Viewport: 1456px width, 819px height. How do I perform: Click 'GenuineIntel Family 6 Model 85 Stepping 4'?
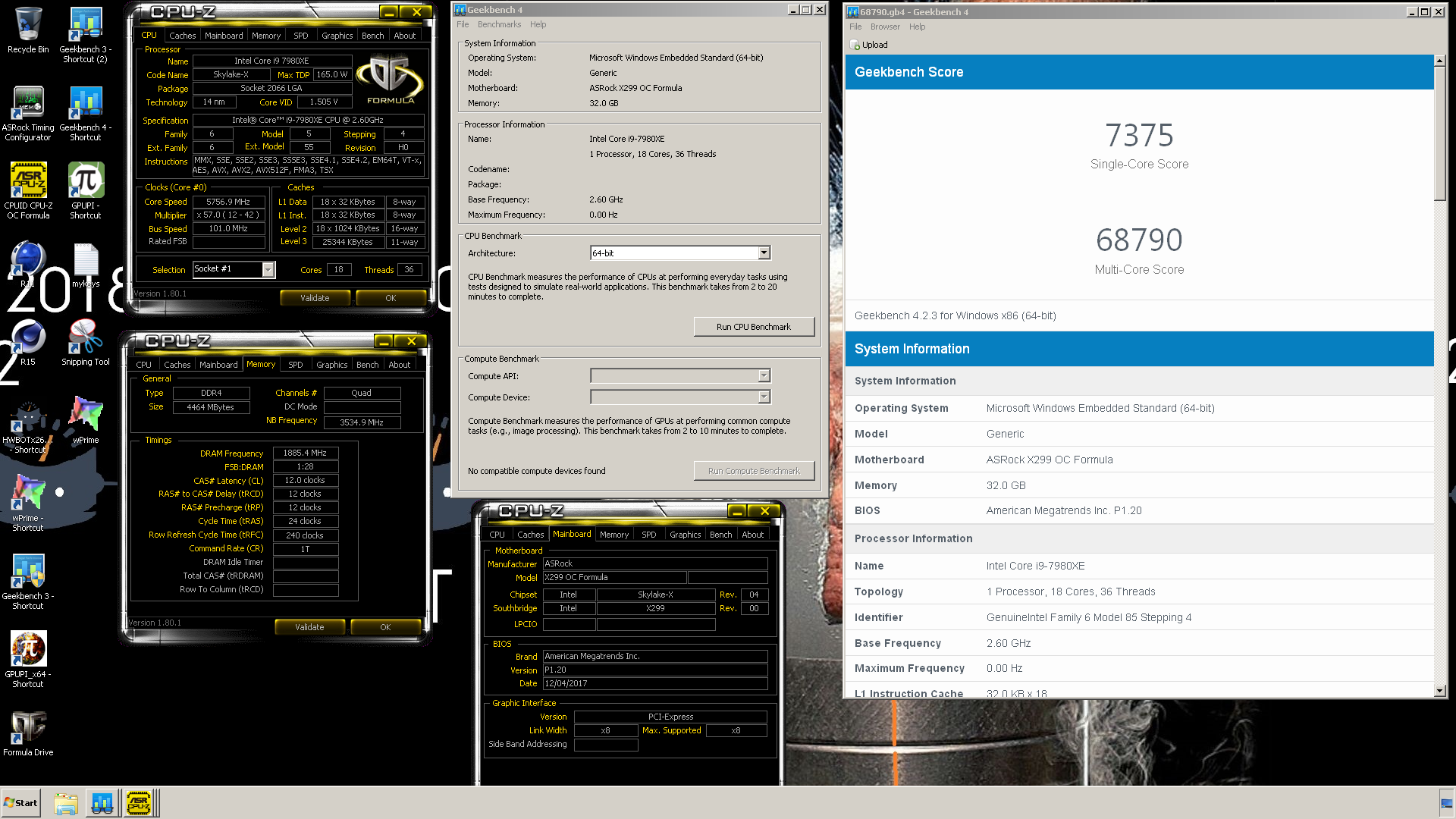pyautogui.click(x=1089, y=617)
